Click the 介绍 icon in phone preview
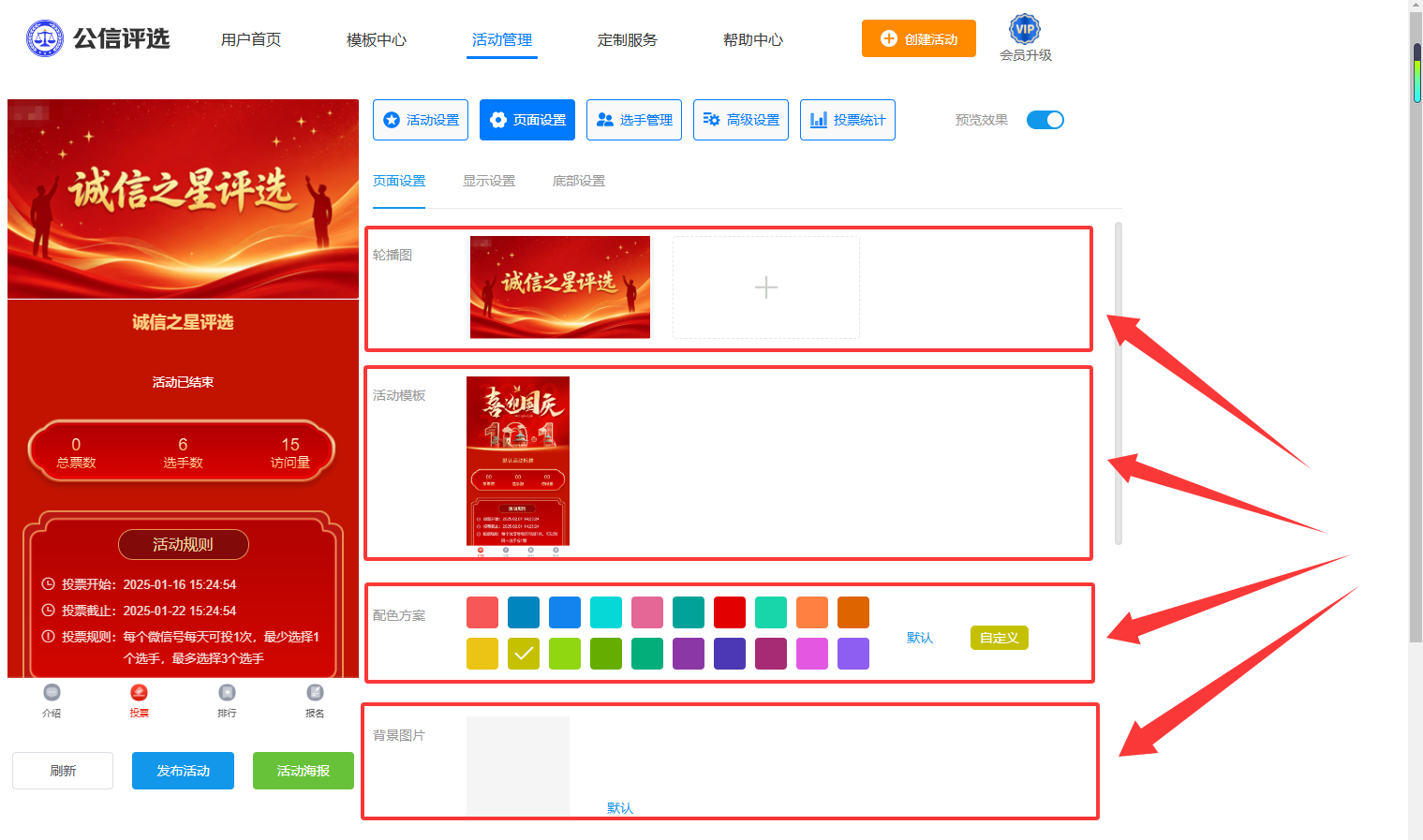This screenshot has width=1423, height=840. 52,700
